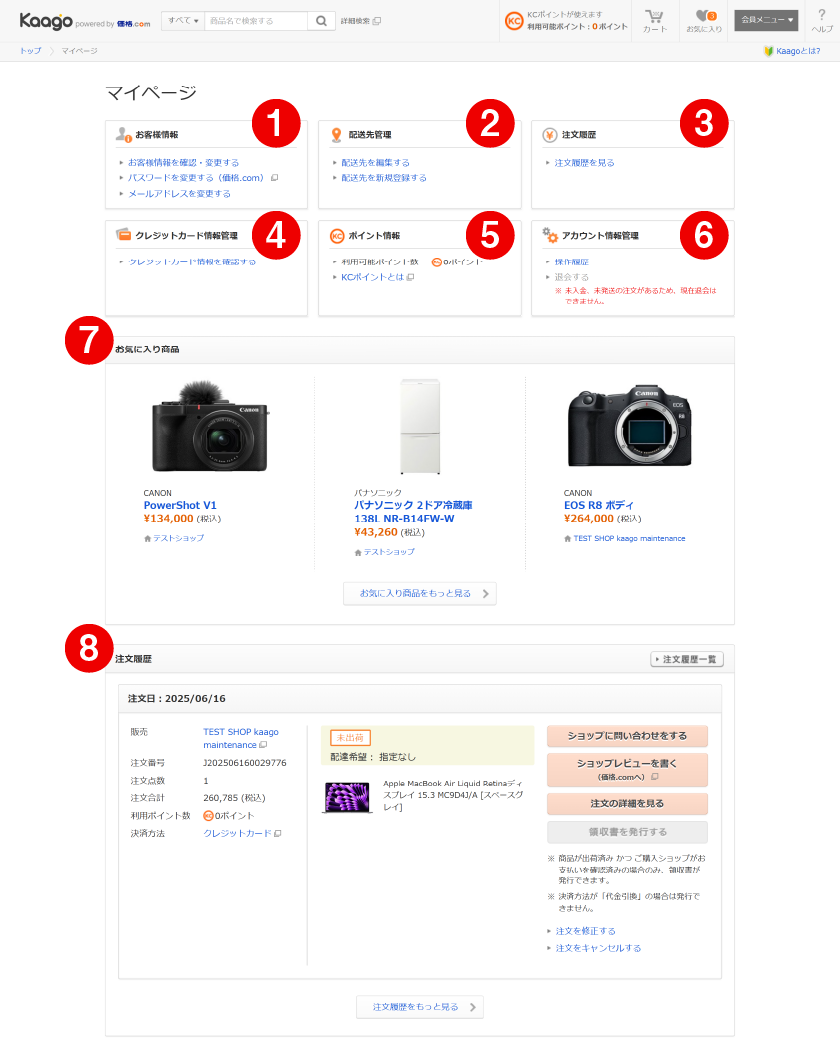Click the beginner mark icon beside Kaagoとは?
840x1048 pixels.
768,51
